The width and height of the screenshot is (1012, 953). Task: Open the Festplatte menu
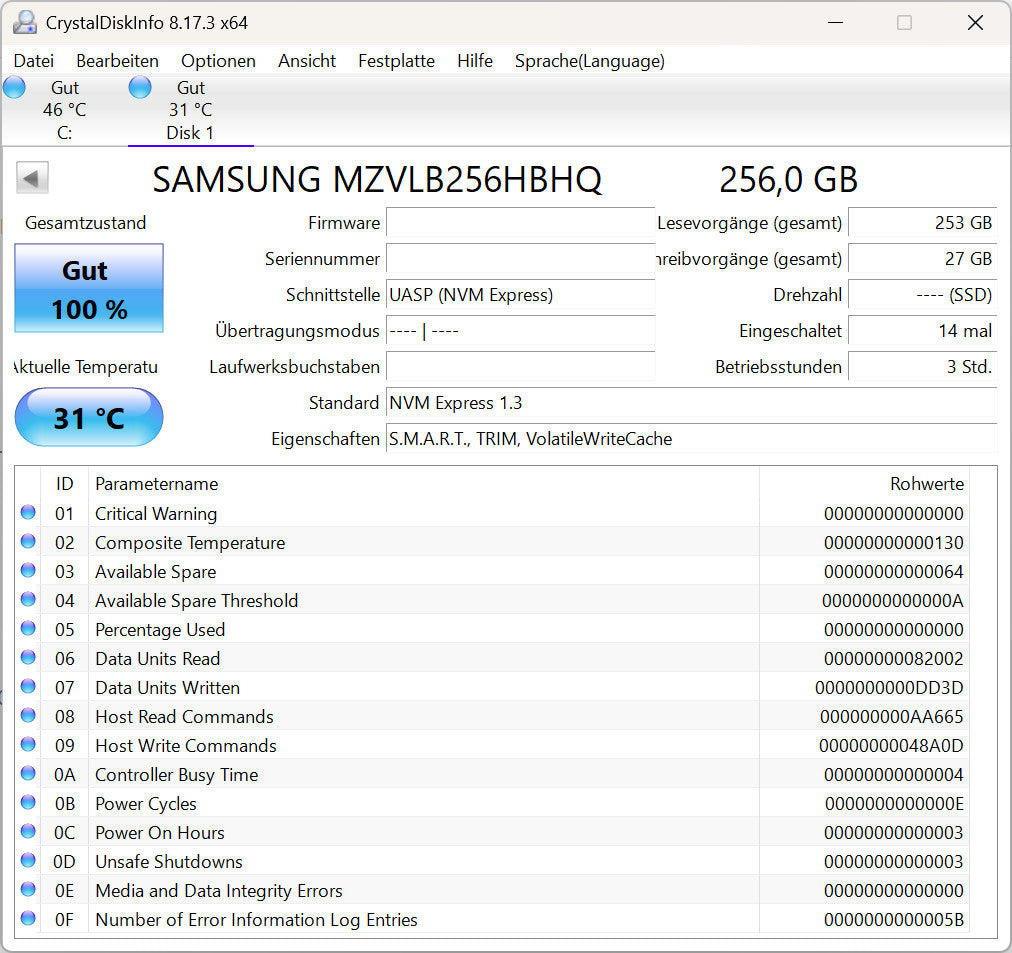tap(396, 61)
